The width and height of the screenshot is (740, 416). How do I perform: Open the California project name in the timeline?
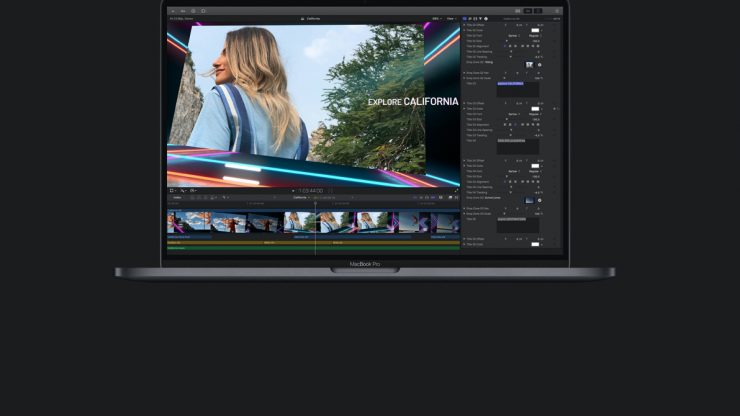tap(299, 197)
